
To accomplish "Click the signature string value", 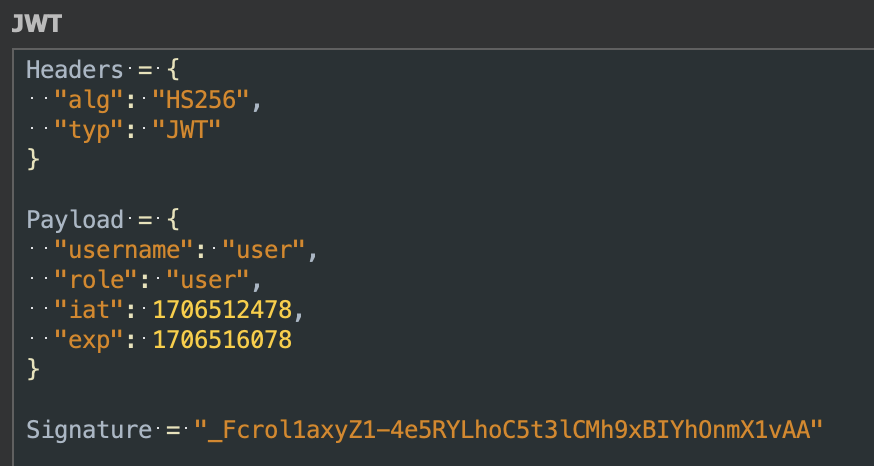I will (509, 430).
